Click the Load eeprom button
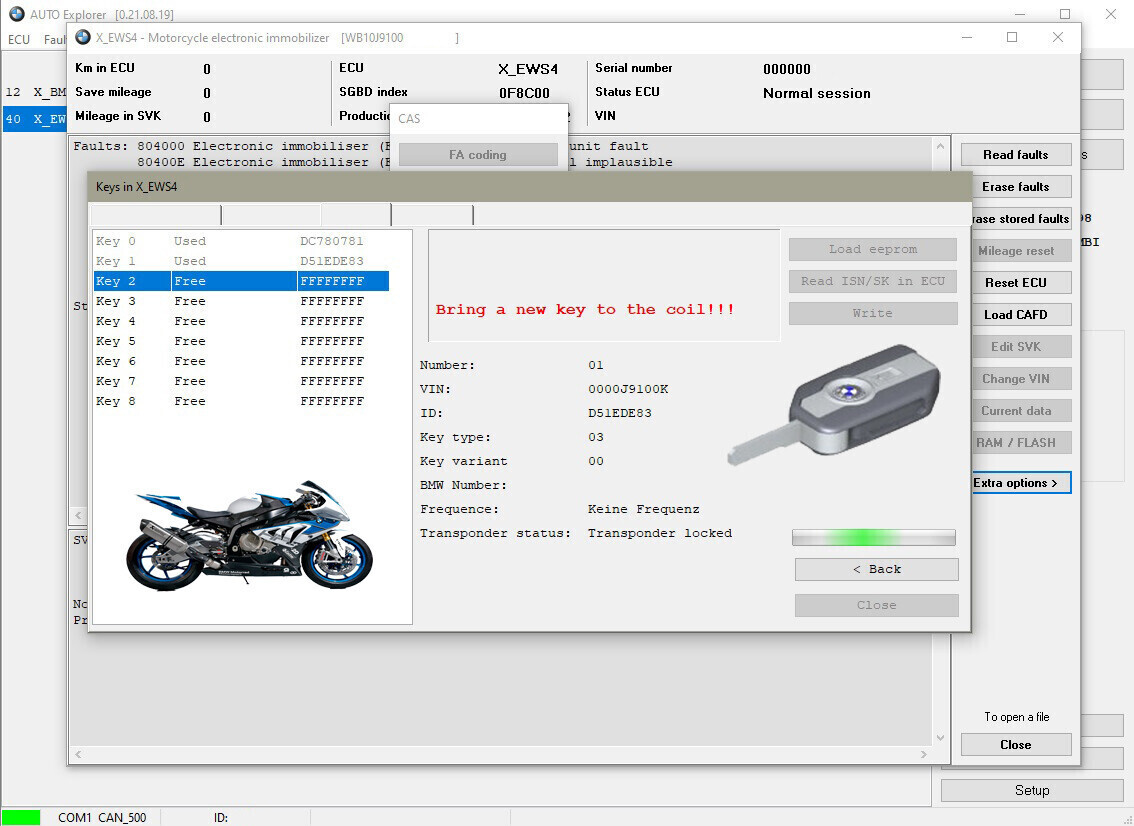This screenshot has height=826, width=1134. [x=873, y=249]
